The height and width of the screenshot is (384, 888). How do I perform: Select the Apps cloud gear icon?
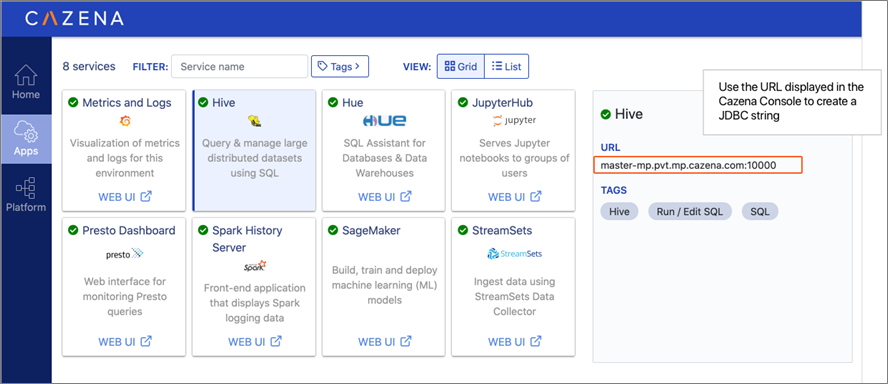pyautogui.click(x=26, y=132)
